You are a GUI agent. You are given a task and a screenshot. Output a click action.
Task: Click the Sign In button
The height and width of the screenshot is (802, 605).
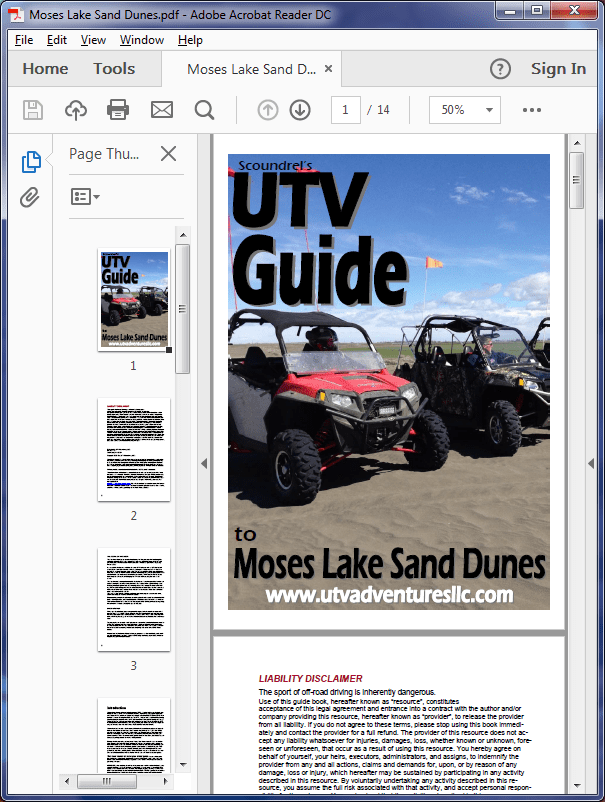558,69
